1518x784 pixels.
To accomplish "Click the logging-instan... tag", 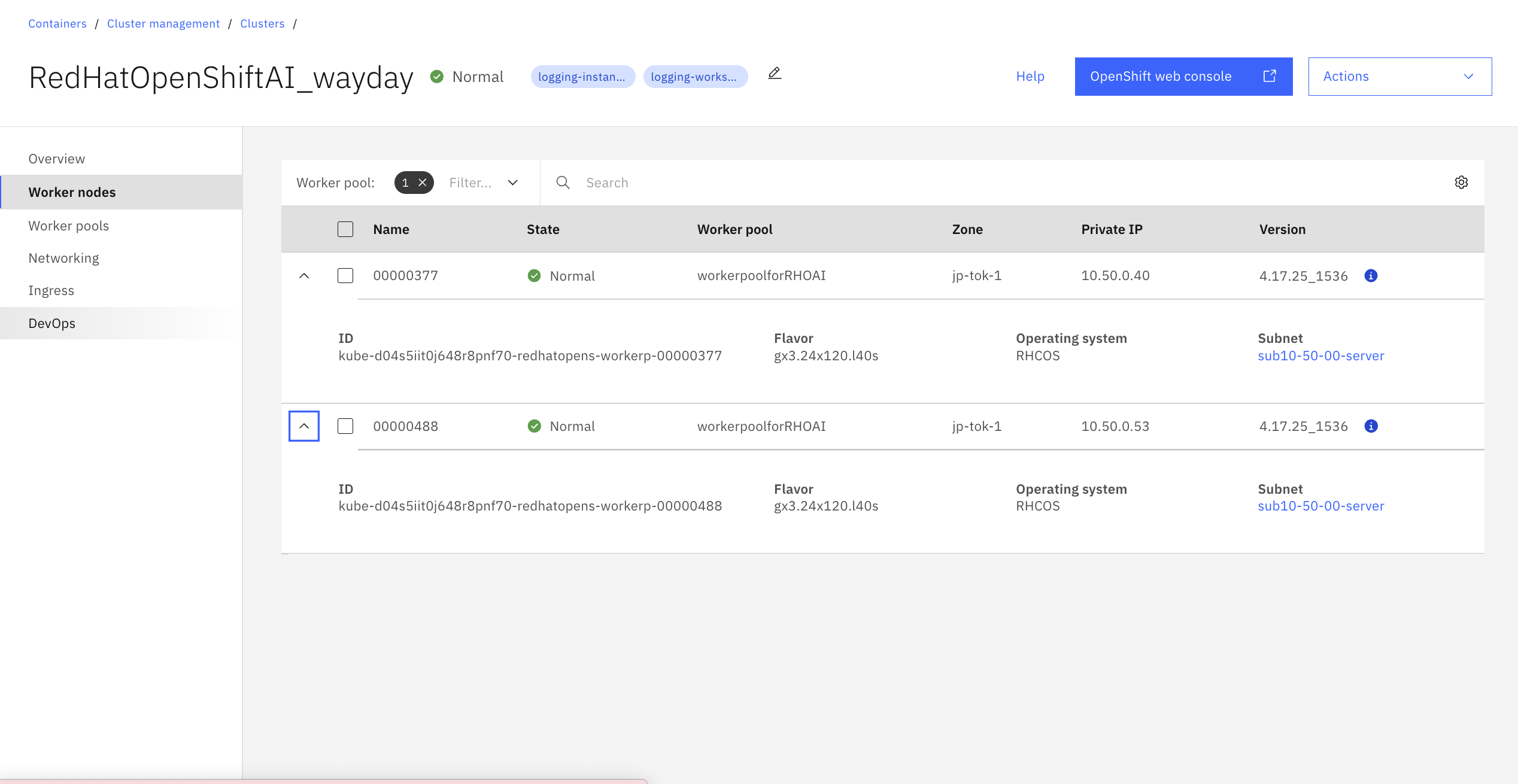I will point(582,77).
